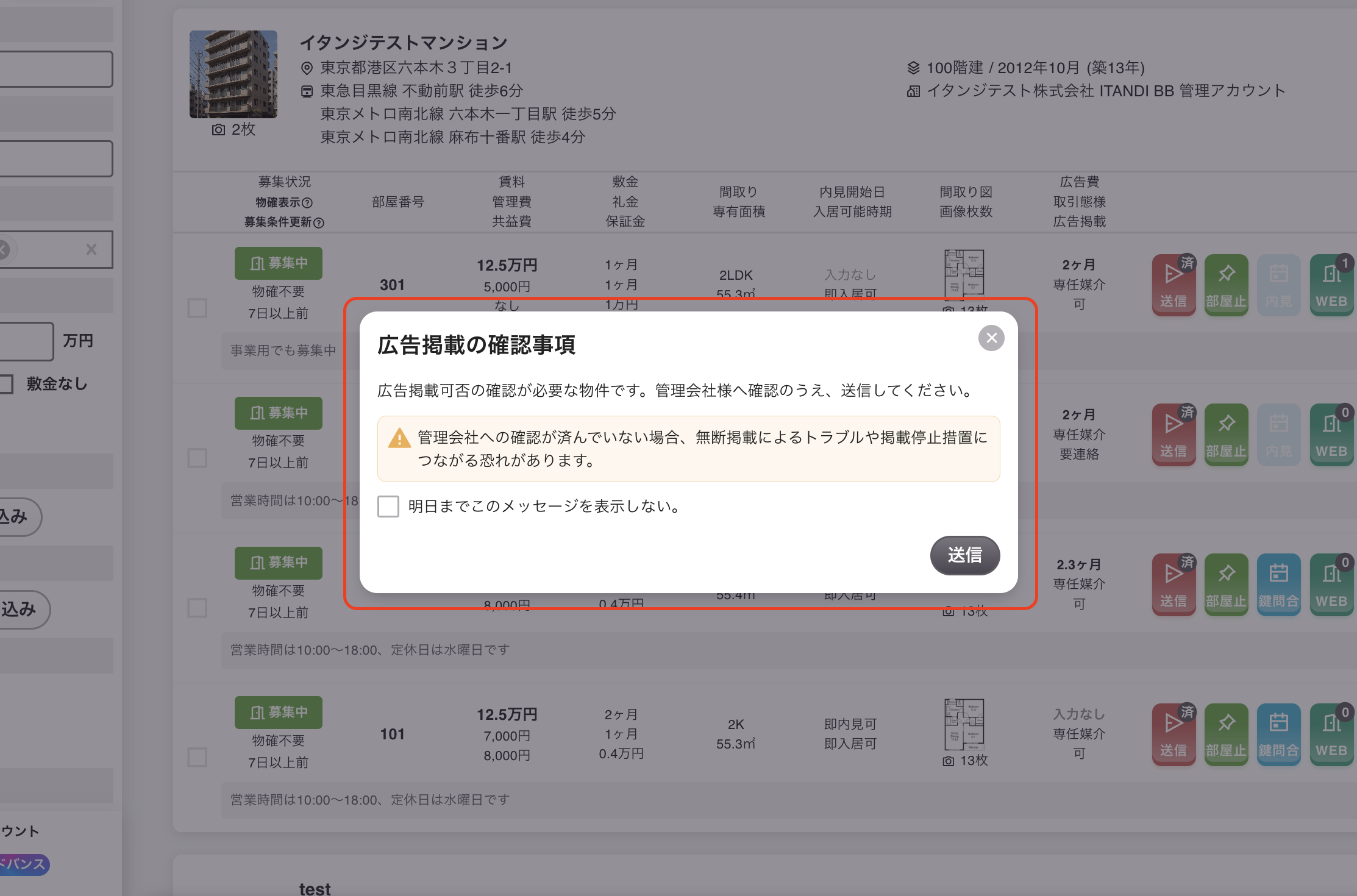Image resolution: width=1357 pixels, height=896 pixels.
Task: Click 部屋止 icon in the 要連絡 row
Action: pos(1226,435)
